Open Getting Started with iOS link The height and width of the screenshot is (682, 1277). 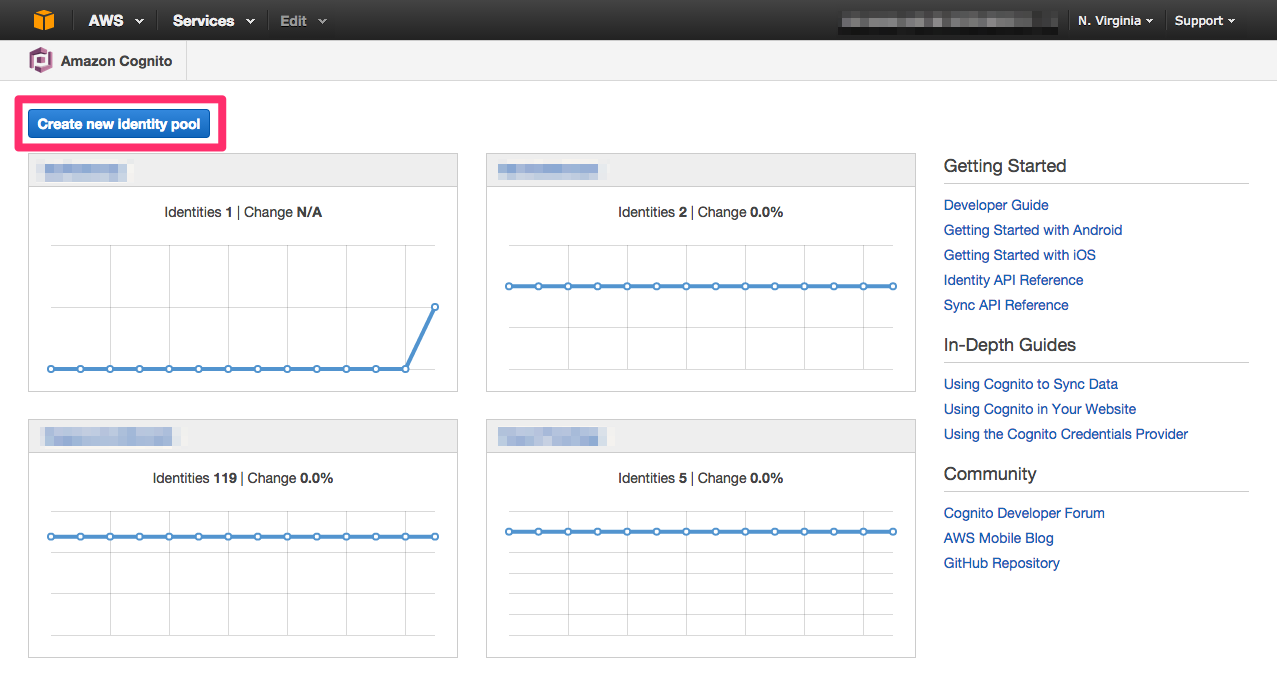coord(1020,255)
